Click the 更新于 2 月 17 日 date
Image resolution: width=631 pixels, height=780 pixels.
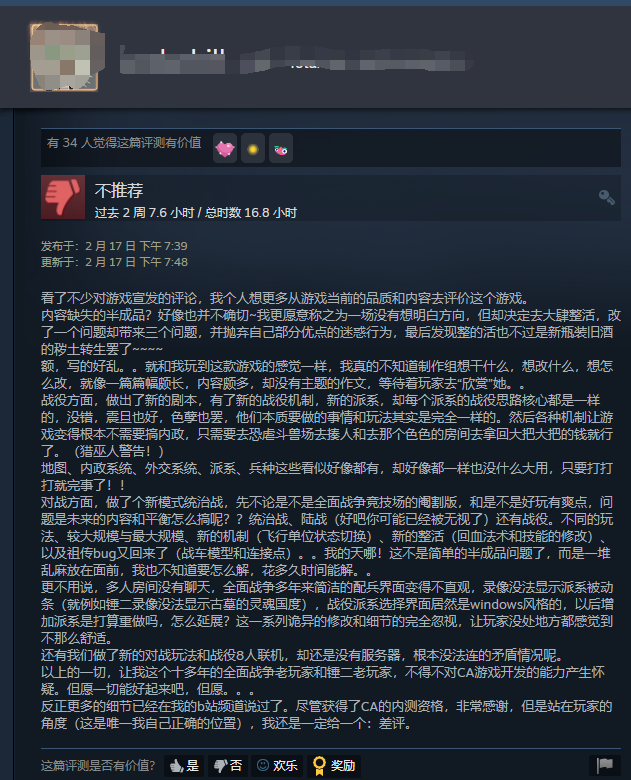point(114,262)
